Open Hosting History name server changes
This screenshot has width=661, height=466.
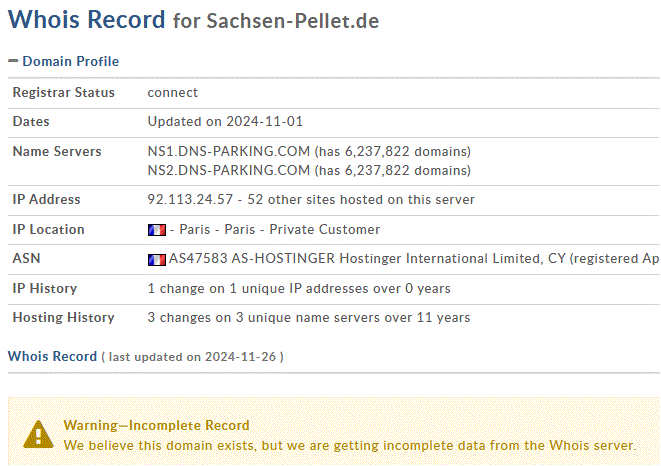(309, 318)
